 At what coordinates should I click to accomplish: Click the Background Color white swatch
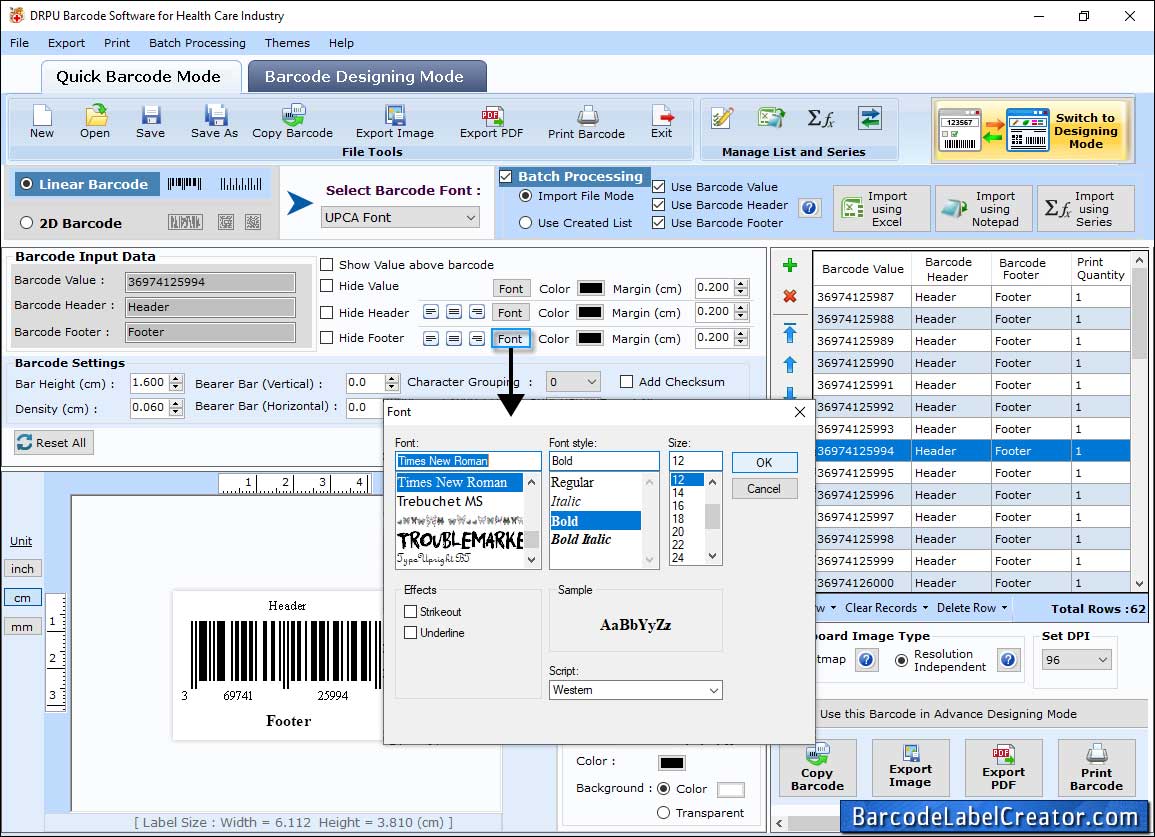pos(731,790)
